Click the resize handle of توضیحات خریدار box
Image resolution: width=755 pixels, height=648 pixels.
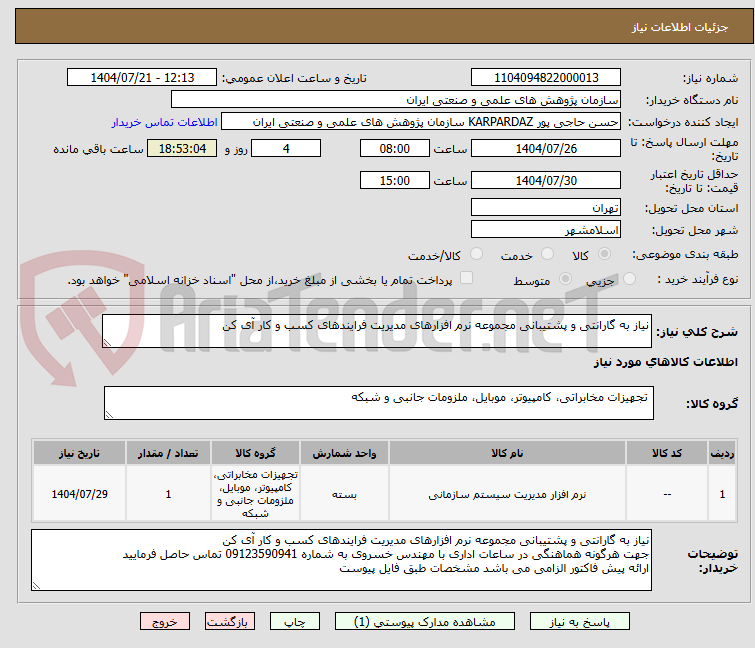[36, 586]
